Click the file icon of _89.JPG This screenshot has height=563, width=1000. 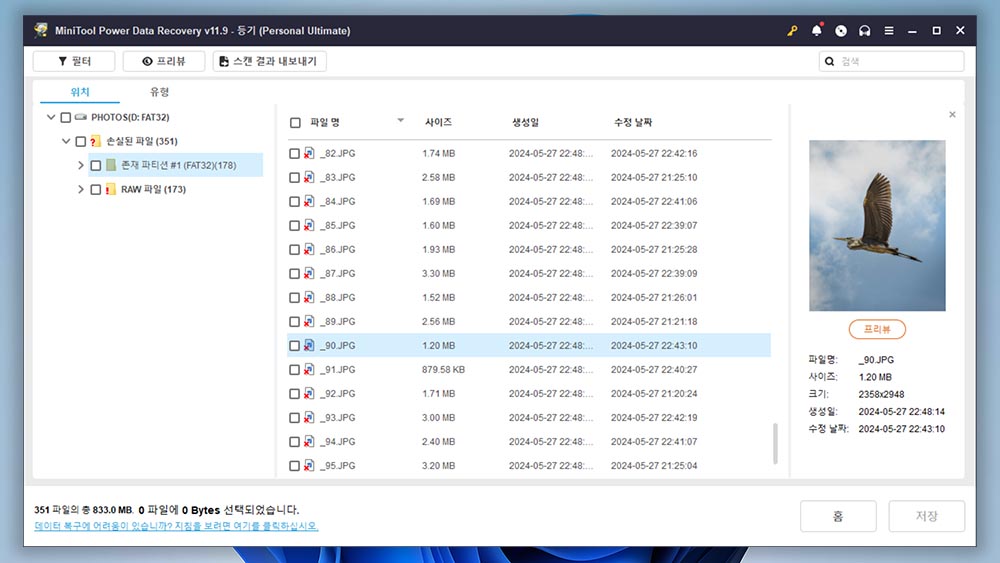(309, 321)
